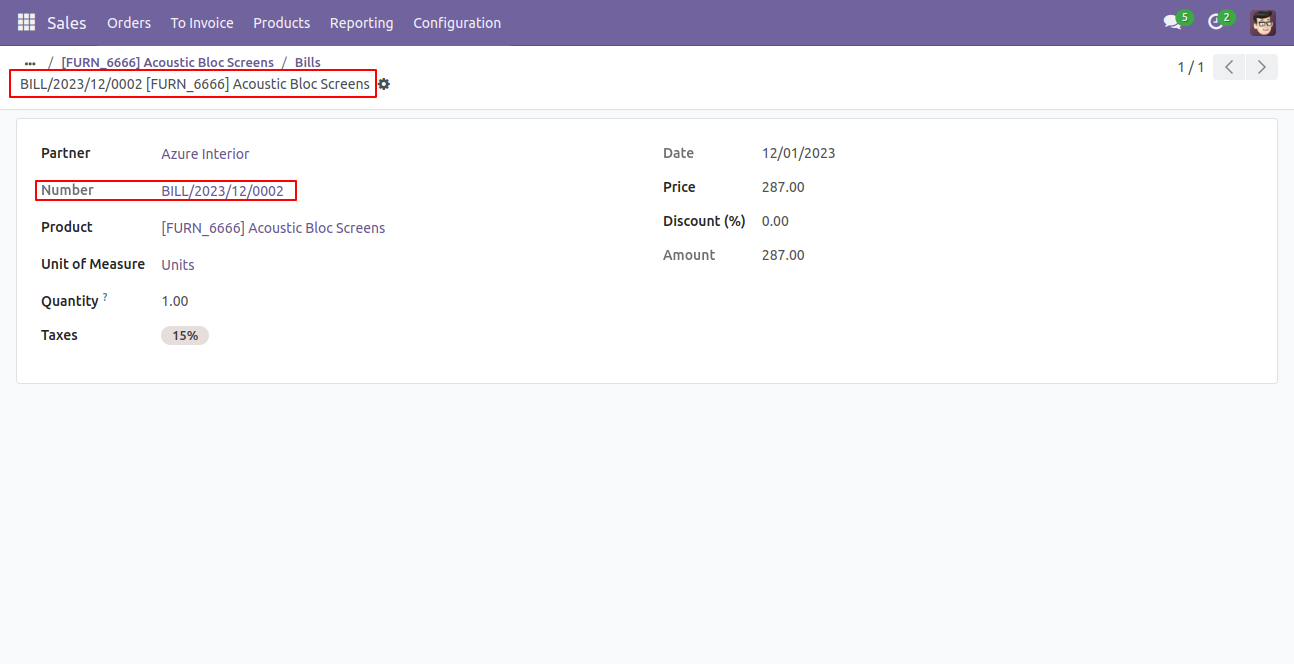This screenshot has height=664, width=1294.
Task: Open the gear actions menu beside title
Action: coord(384,84)
